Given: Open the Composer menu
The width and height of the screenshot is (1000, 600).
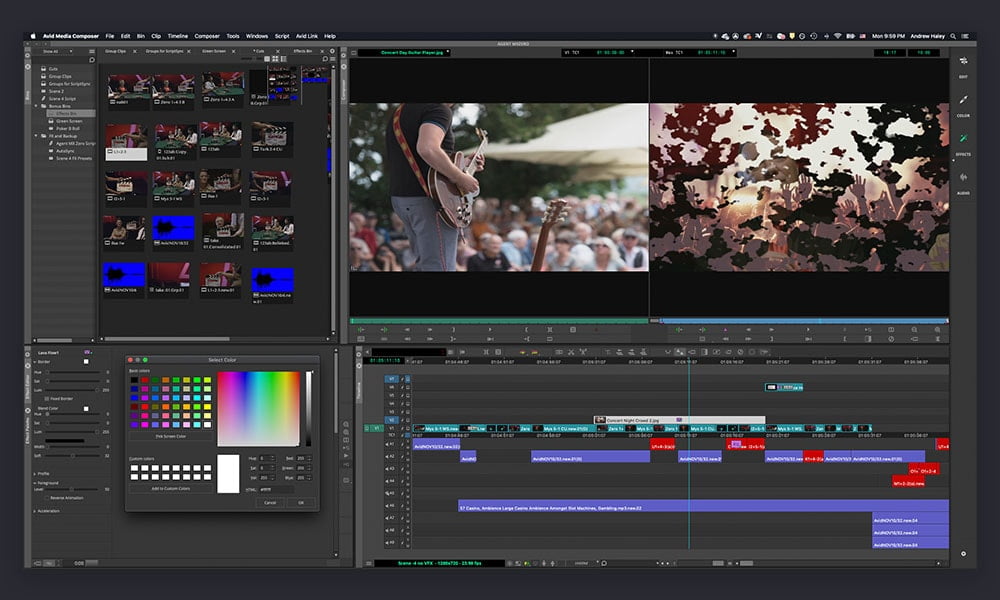Looking at the screenshot, I should [207, 36].
